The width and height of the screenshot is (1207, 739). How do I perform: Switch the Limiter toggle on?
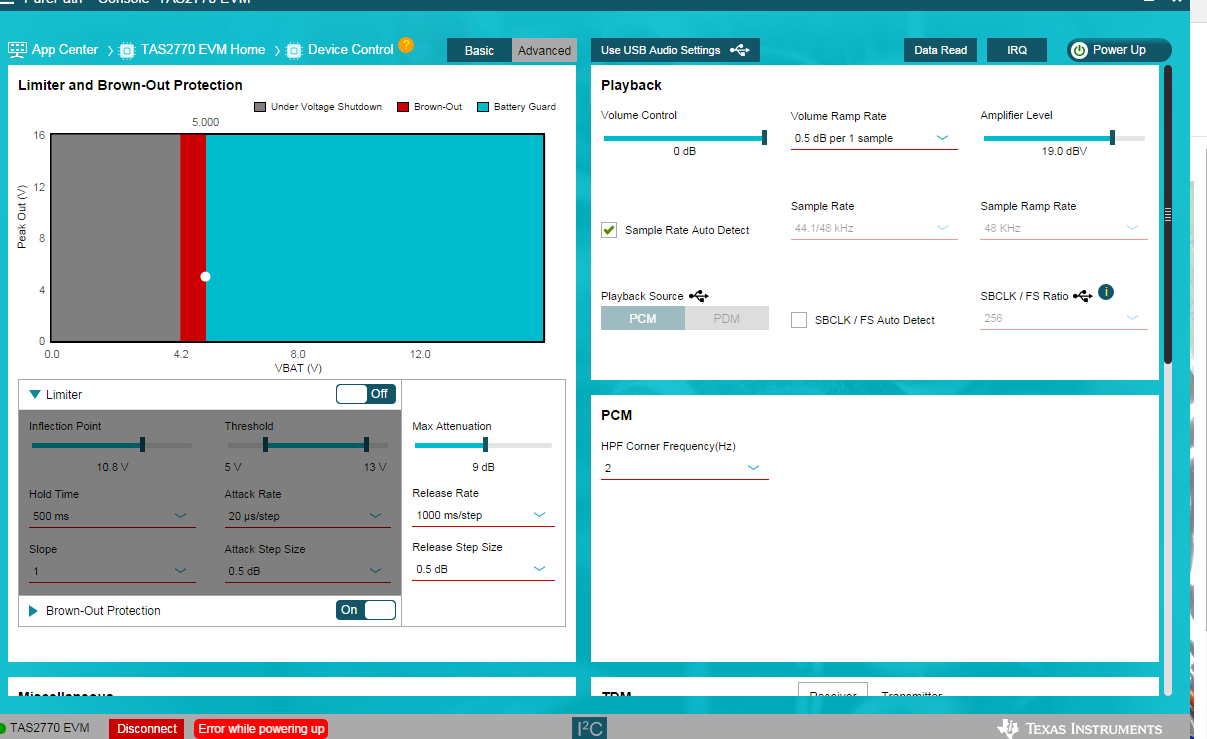[366, 394]
